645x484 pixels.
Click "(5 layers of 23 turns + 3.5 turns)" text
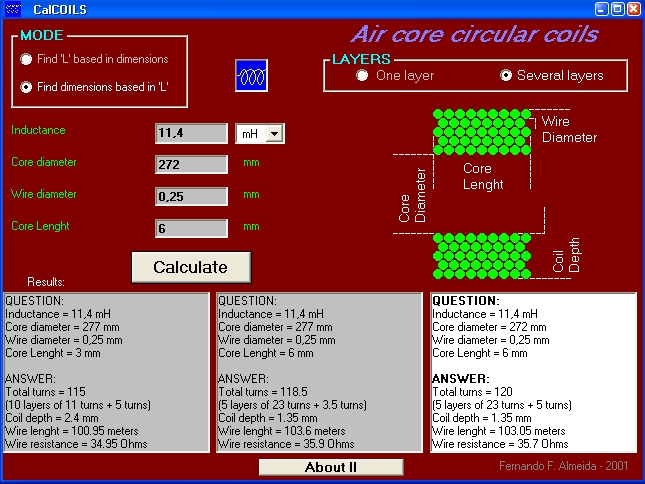(x=292, y=405)
